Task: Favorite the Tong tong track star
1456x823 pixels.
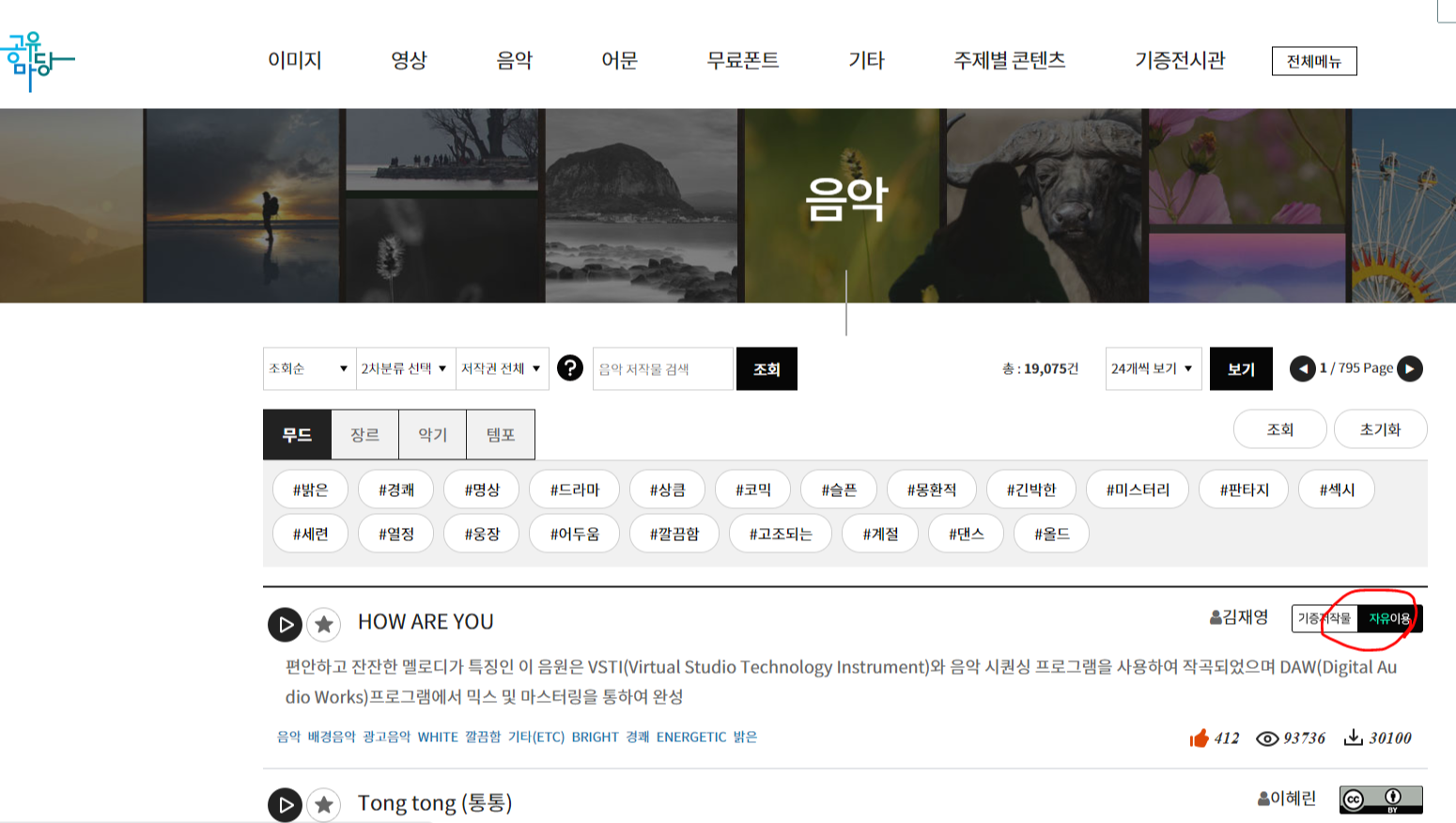Action: [x=324, y=804]
